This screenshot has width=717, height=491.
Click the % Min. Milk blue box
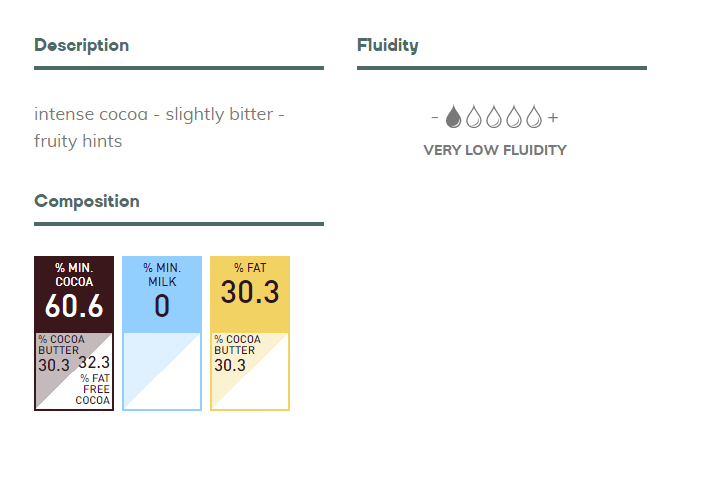tap(162, 333)
